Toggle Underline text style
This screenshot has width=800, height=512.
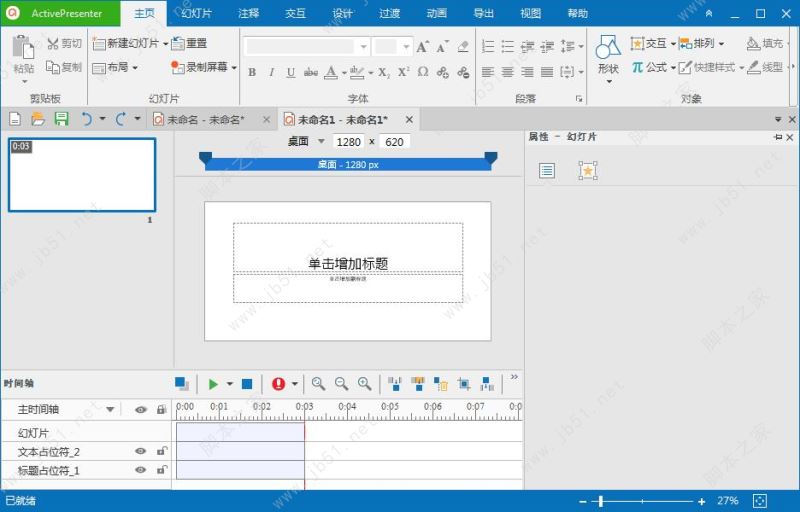(x=291, y=72)
